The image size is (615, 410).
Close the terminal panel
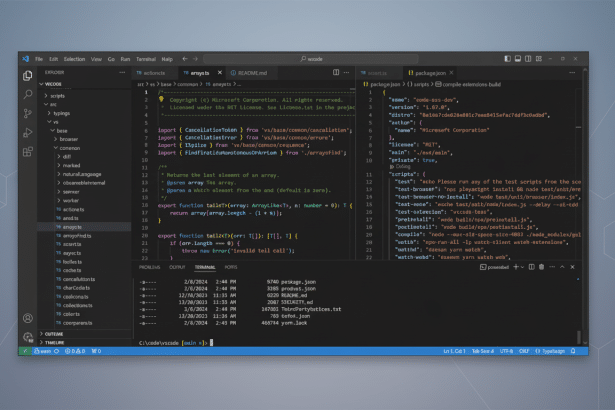(572, 267)
